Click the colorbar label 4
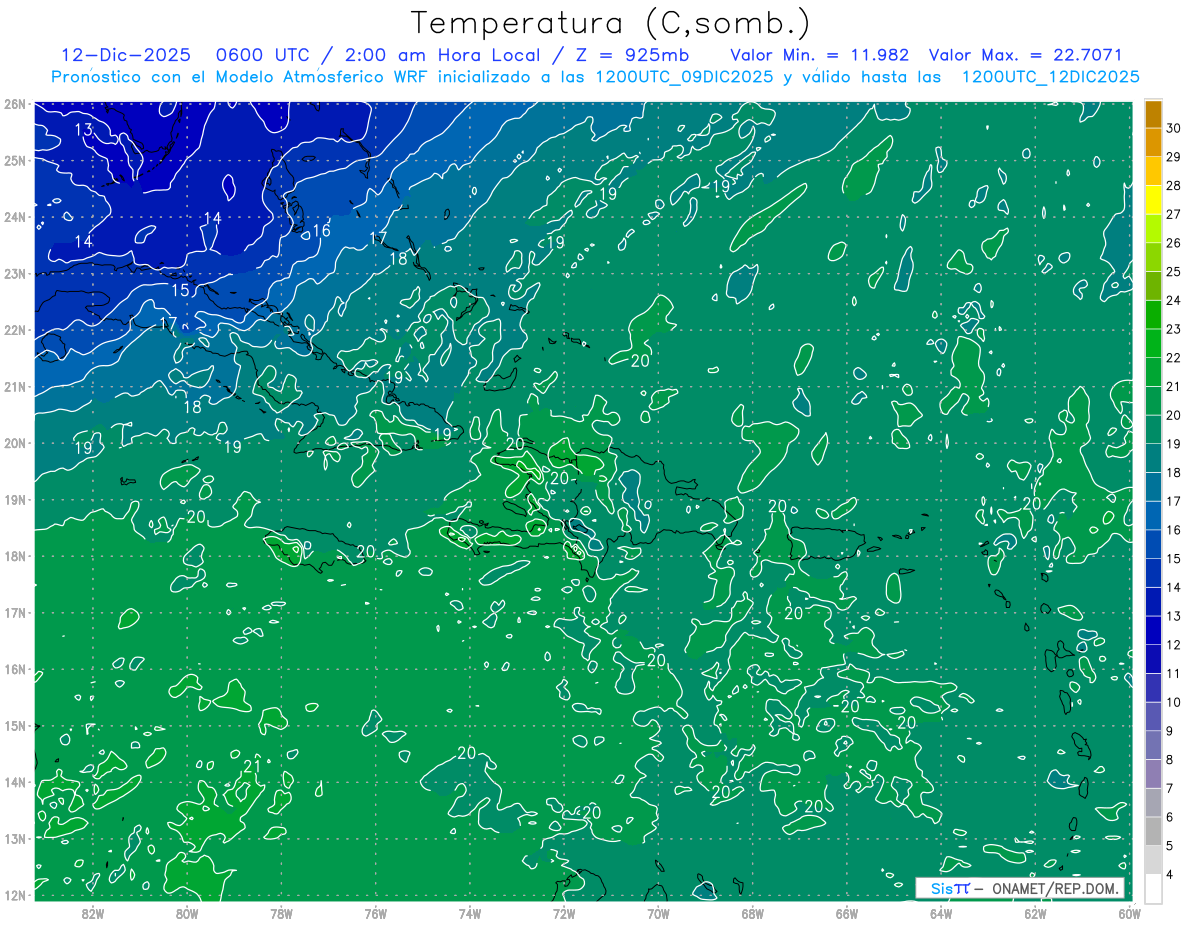1200x927 pixels. [1171, 874]
